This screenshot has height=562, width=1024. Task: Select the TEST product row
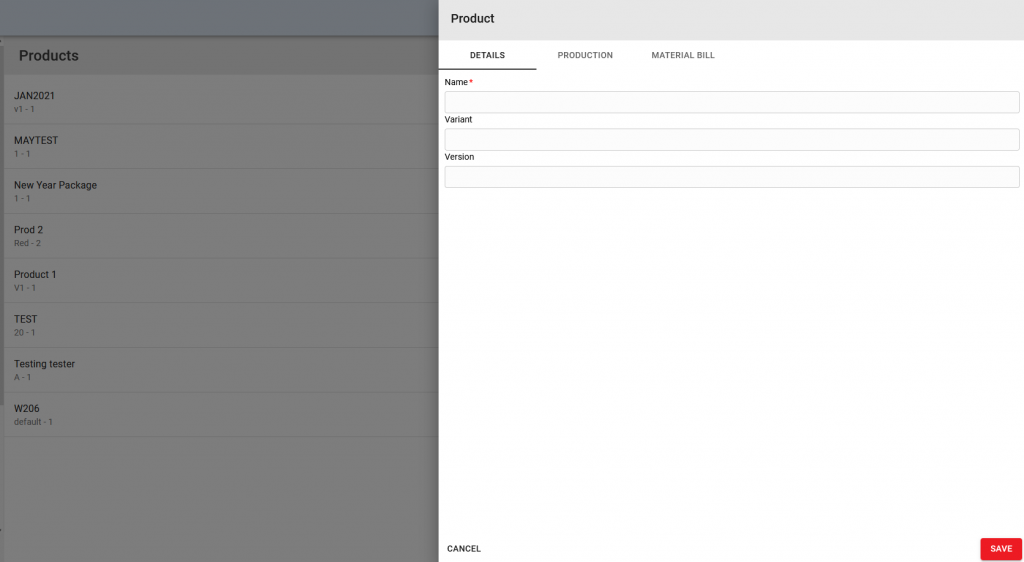coord(221,326)
